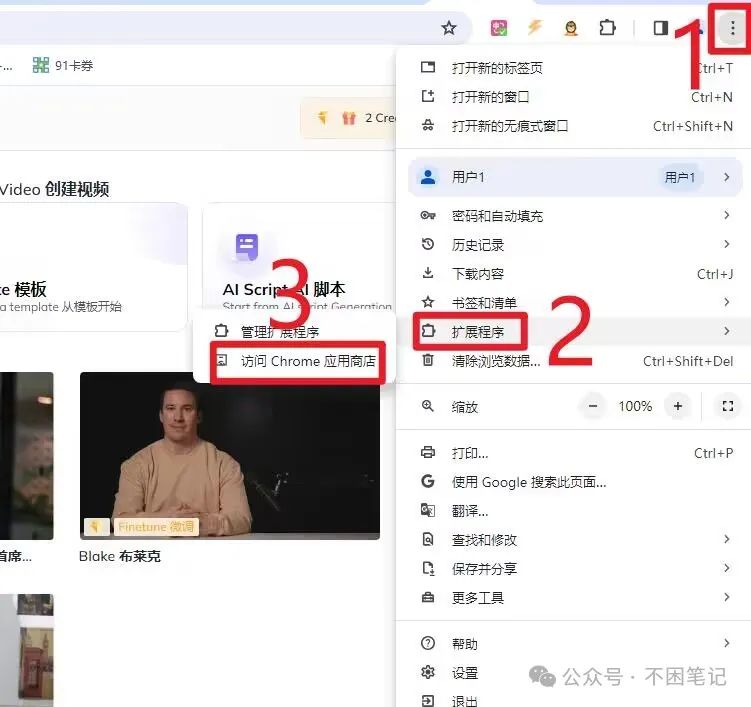Viewport: 751px width, 707px height.
Task: Select 打开新的窗口 menu item
Action: click(574, 97)
